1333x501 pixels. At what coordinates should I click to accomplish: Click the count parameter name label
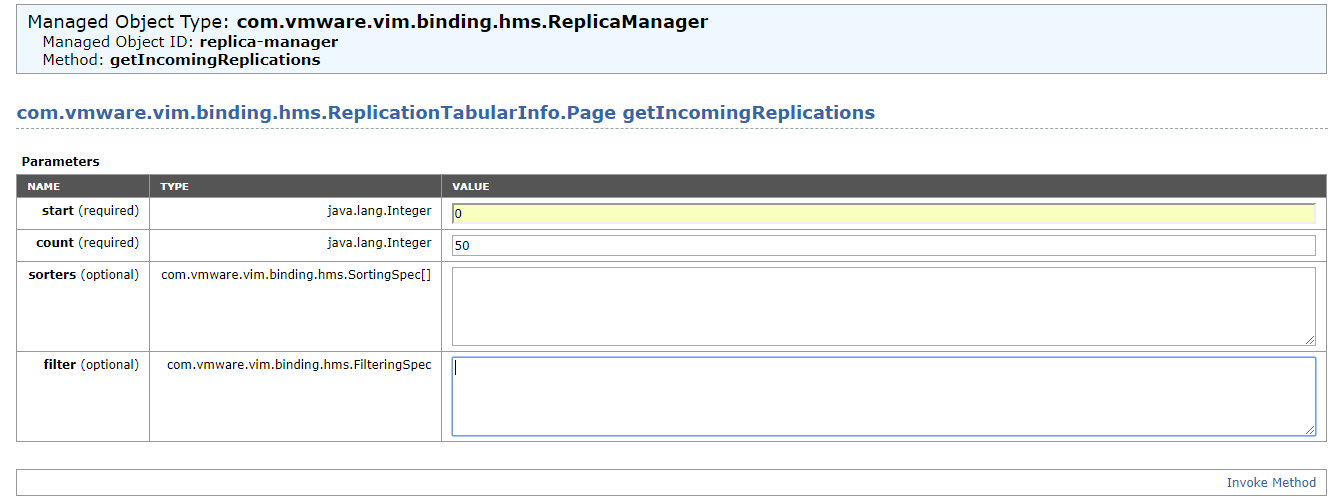pos(54,243)
